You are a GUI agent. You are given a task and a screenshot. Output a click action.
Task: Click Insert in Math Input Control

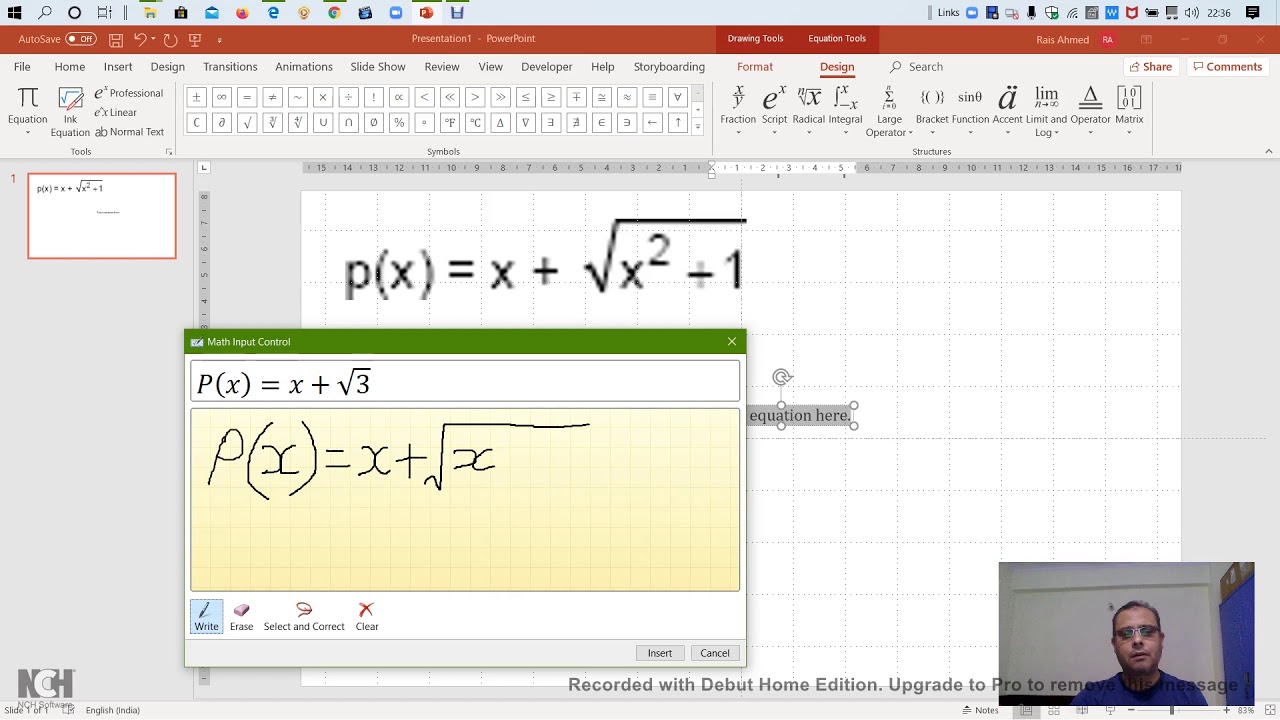(x=659, y=653)
